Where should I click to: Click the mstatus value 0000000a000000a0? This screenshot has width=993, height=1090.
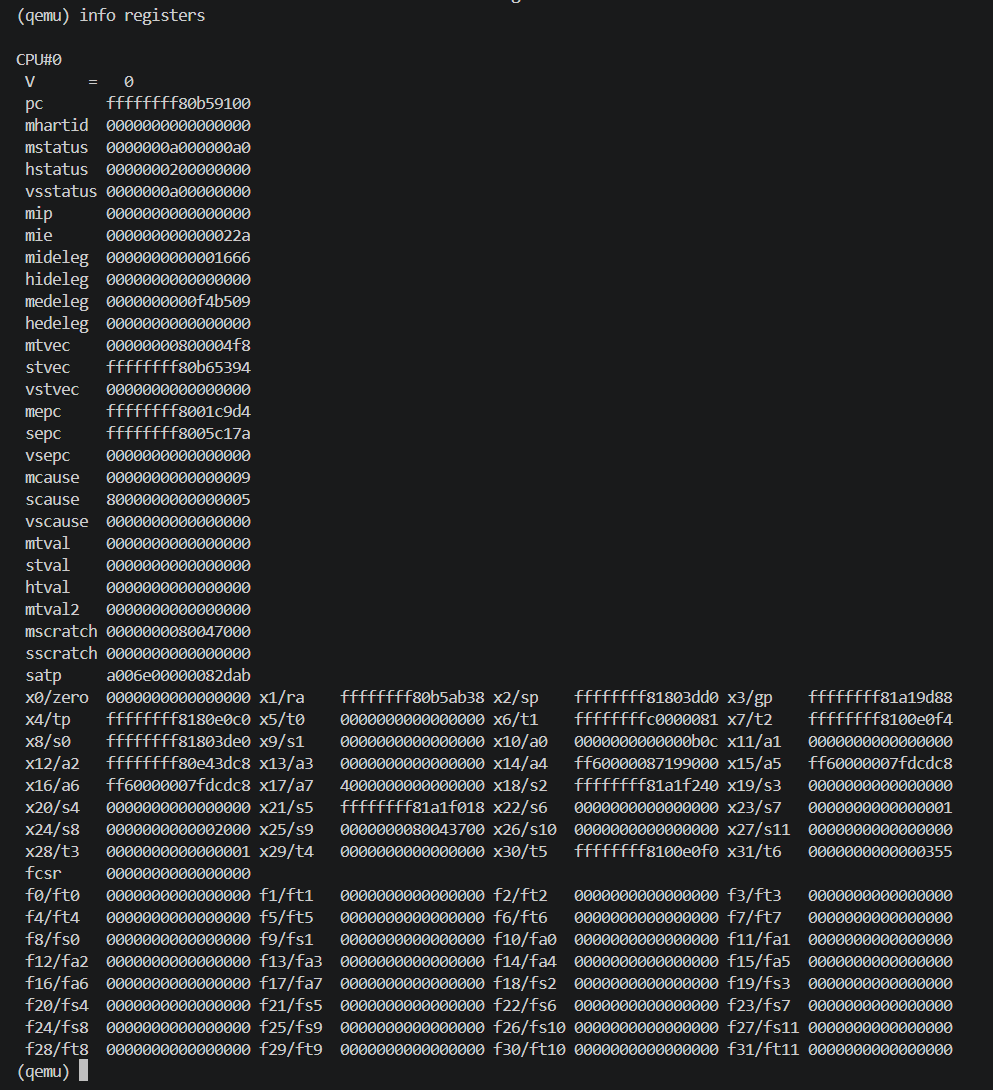[178, 147]
